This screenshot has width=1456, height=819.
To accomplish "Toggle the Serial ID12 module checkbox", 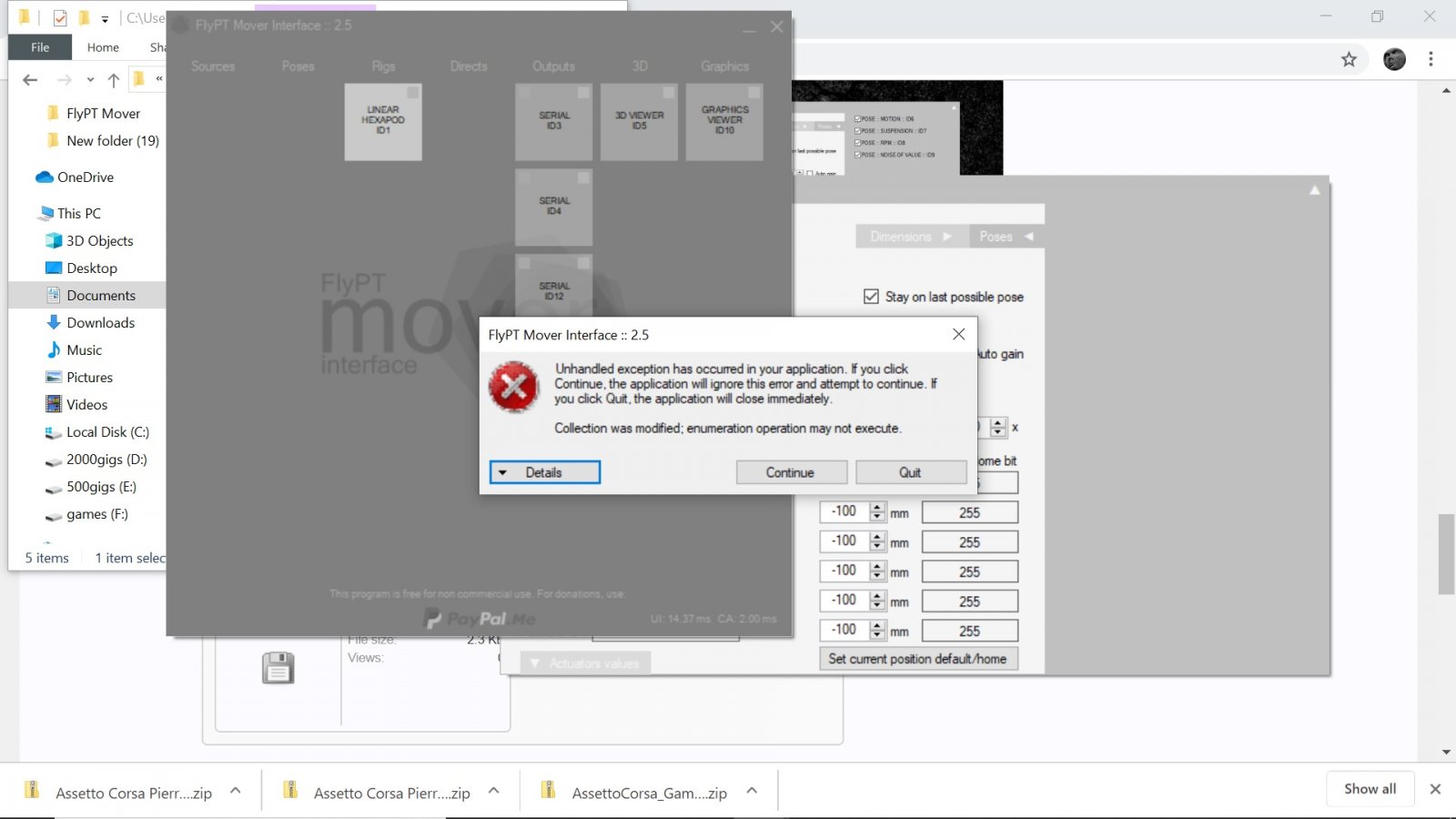I will click(x=583, y=263).
